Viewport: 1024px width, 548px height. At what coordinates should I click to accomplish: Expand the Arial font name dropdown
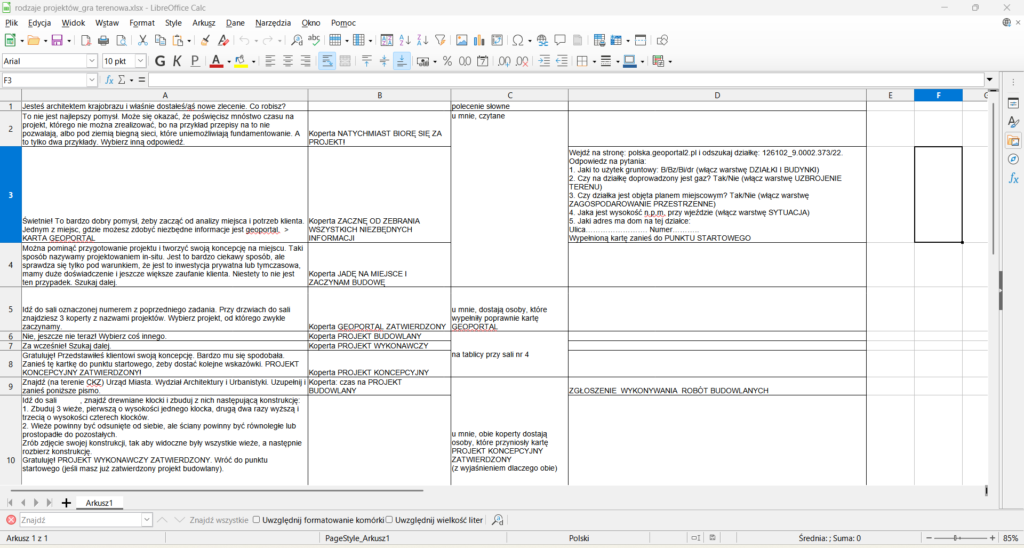point(91,61)
